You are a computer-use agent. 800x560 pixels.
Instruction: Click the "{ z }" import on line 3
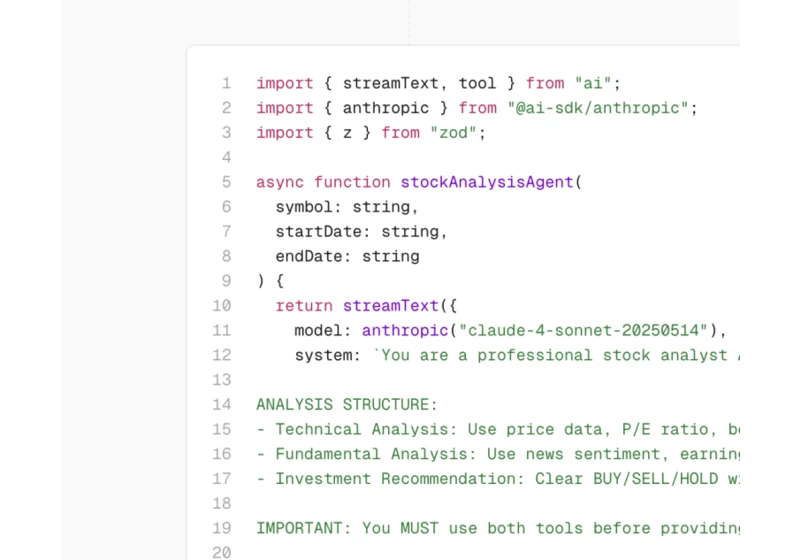click(x=347, y=133)
